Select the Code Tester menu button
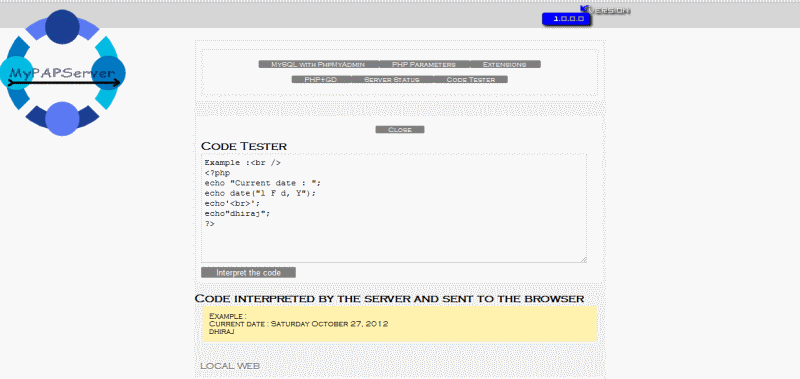 [x=470, y=80]
